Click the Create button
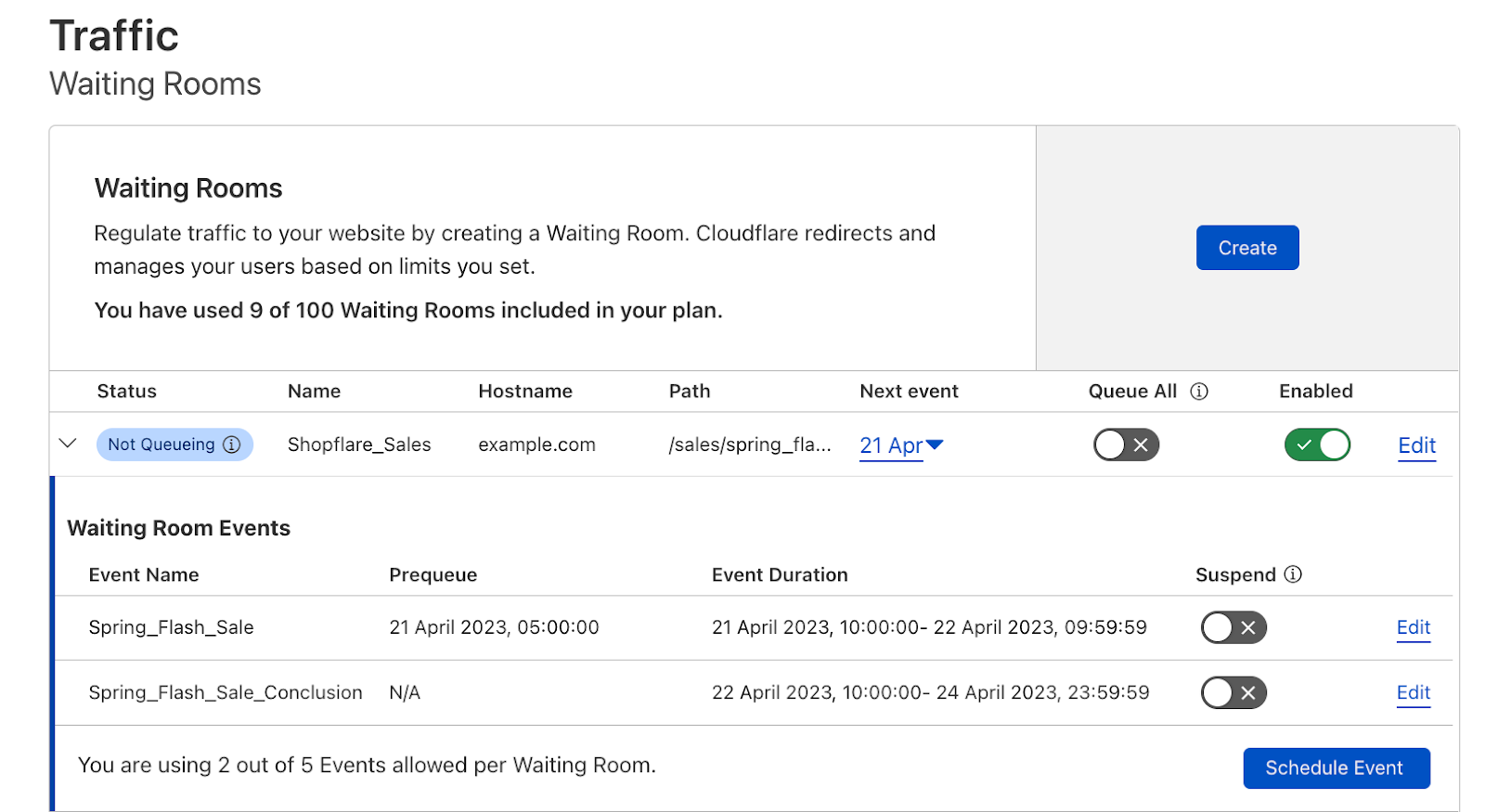This screenshot has width=1485, height=812. pos(1247,248)
